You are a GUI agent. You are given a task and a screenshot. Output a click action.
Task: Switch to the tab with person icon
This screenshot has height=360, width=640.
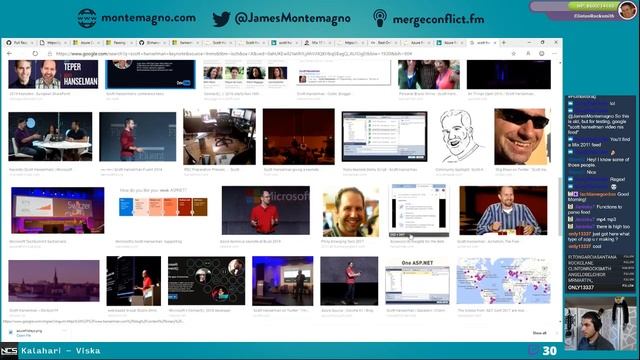pos(317,42)
